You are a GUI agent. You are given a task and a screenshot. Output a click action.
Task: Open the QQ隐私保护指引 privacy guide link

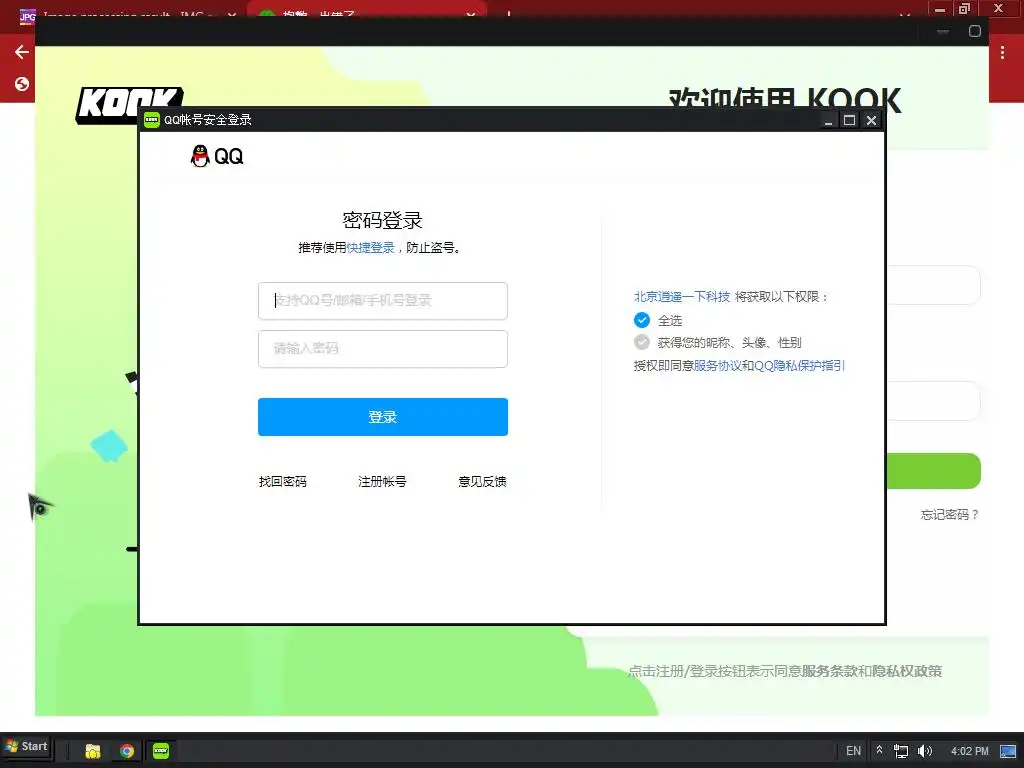(x=799, y=366)
